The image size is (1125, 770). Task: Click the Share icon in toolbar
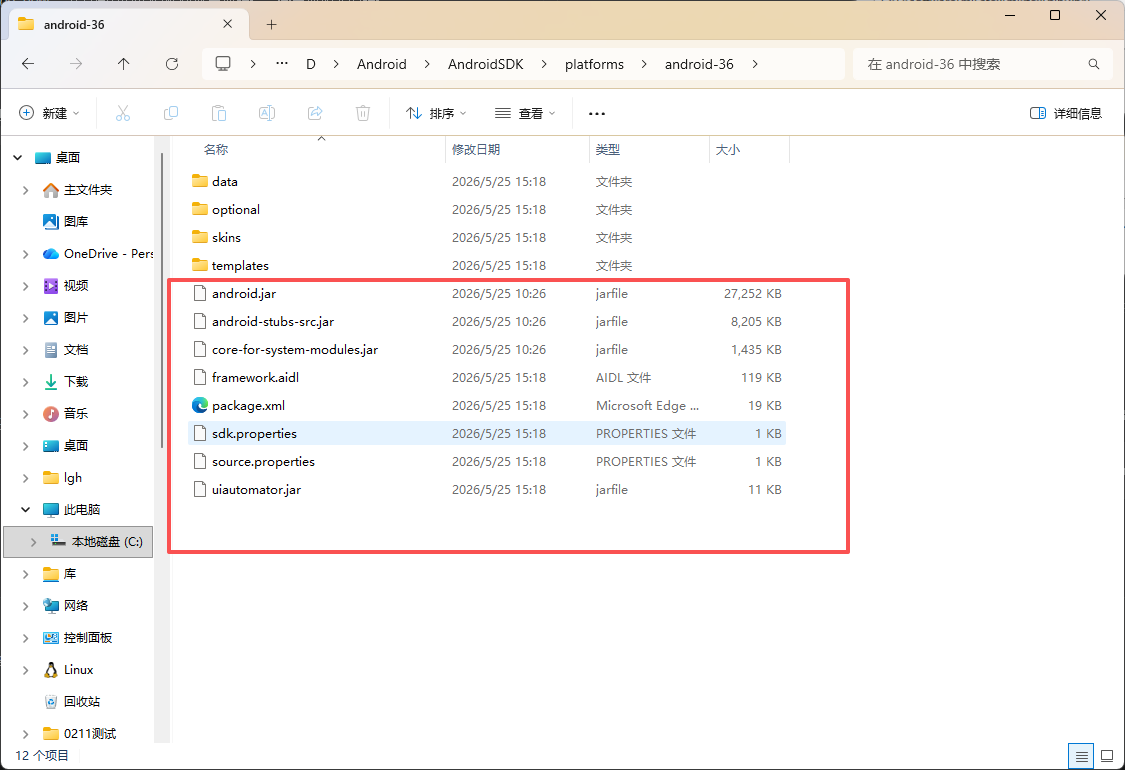pyautogui.click(x=315, y=113)
